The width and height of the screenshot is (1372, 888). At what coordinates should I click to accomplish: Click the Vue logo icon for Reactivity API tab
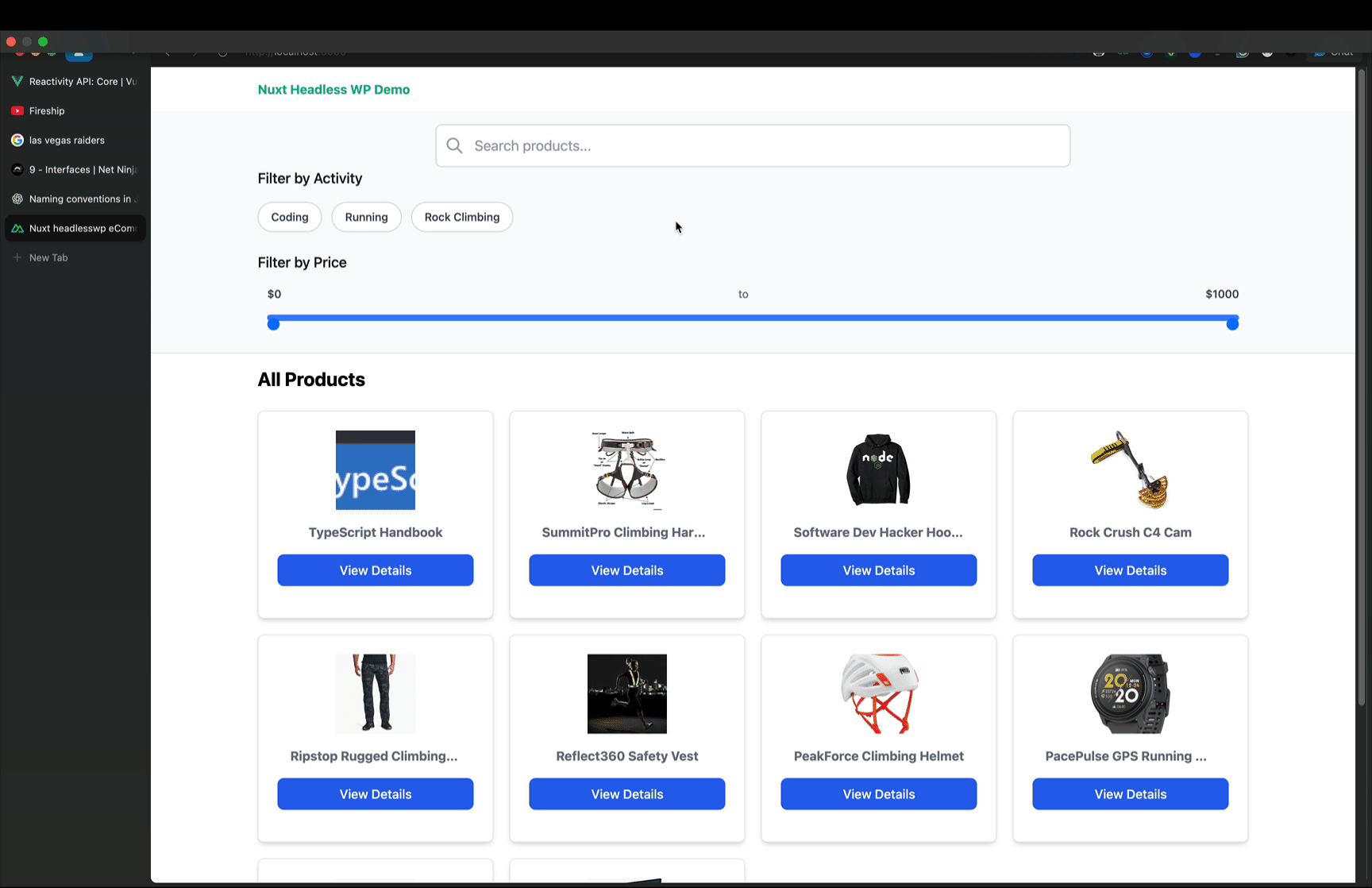pos(17,81)
